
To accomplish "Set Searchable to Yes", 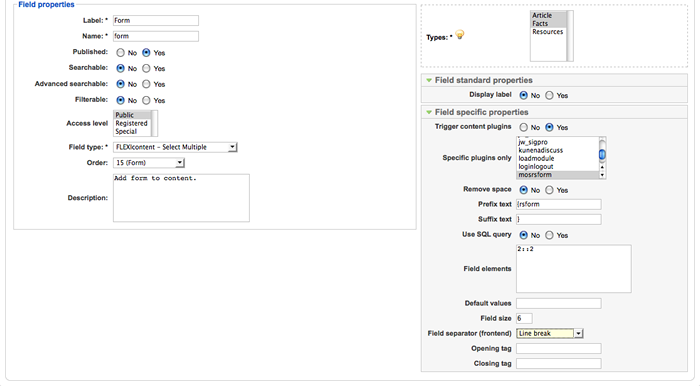I will pos(146,68).
